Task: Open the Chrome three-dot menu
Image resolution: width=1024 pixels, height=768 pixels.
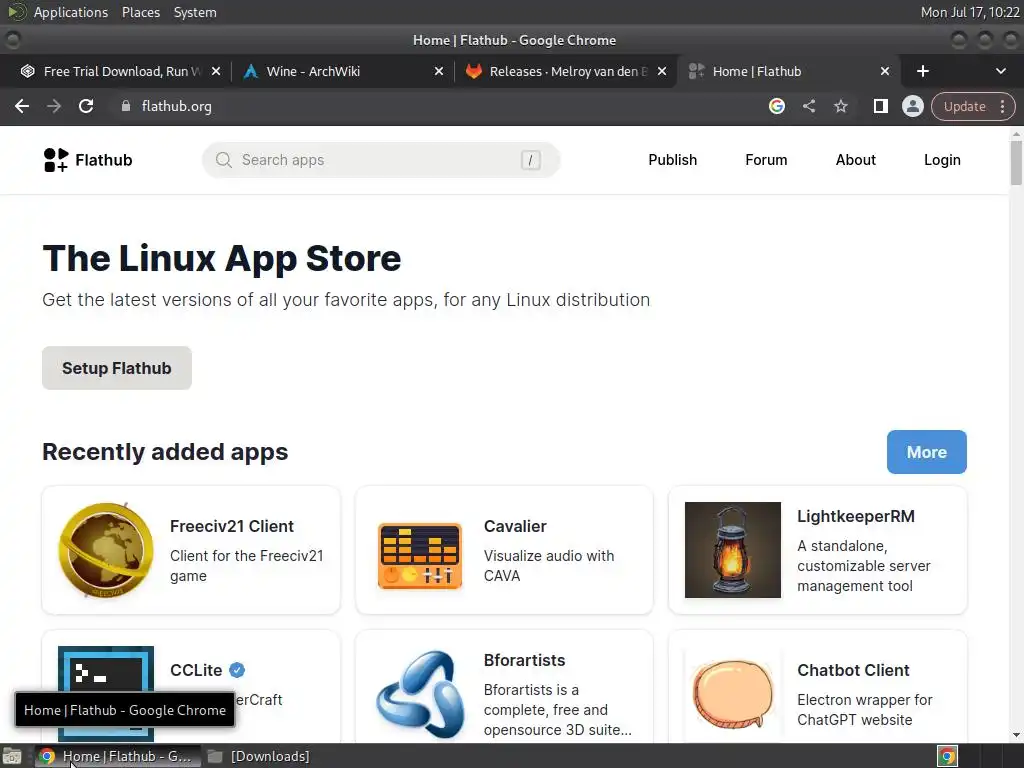Action: click(x=1002, y=106)
